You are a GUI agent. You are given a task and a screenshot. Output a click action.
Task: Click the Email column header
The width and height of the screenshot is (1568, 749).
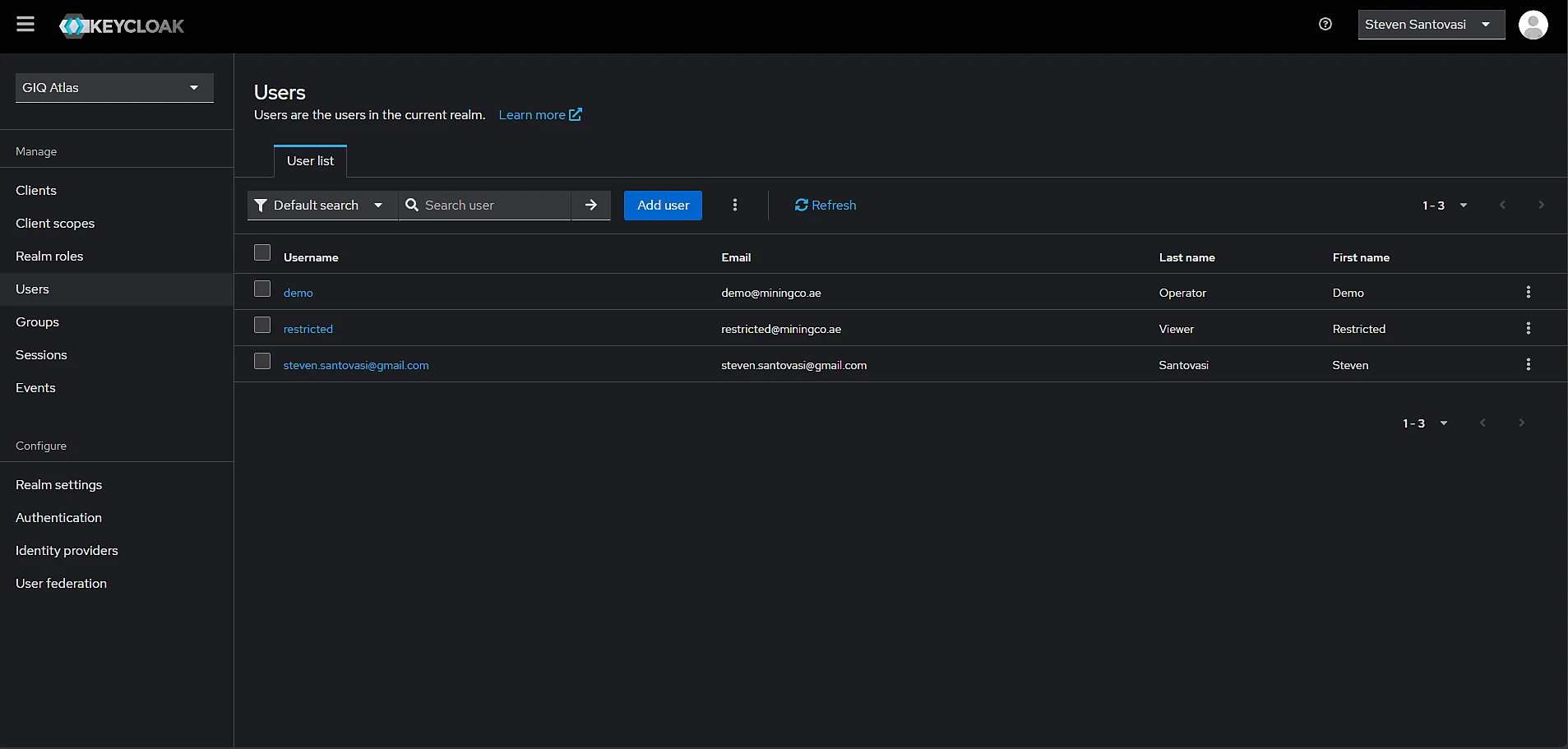(736, 257)
